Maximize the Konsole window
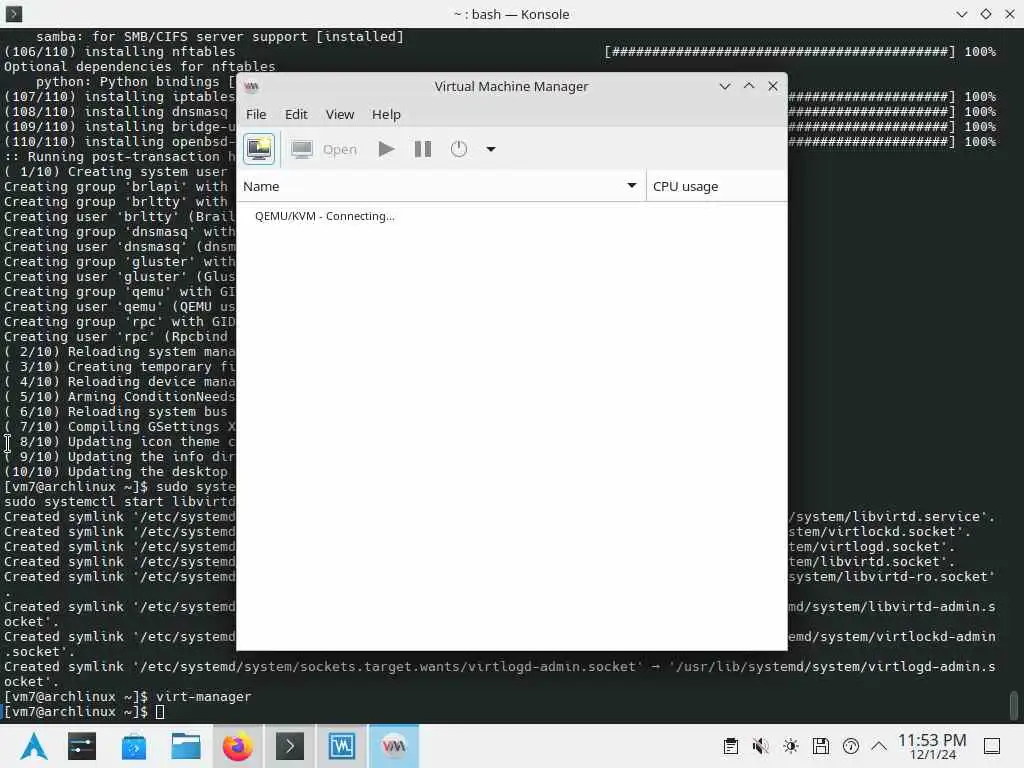The width and height of the screenshot is (1024, 768). coord(986,14)
